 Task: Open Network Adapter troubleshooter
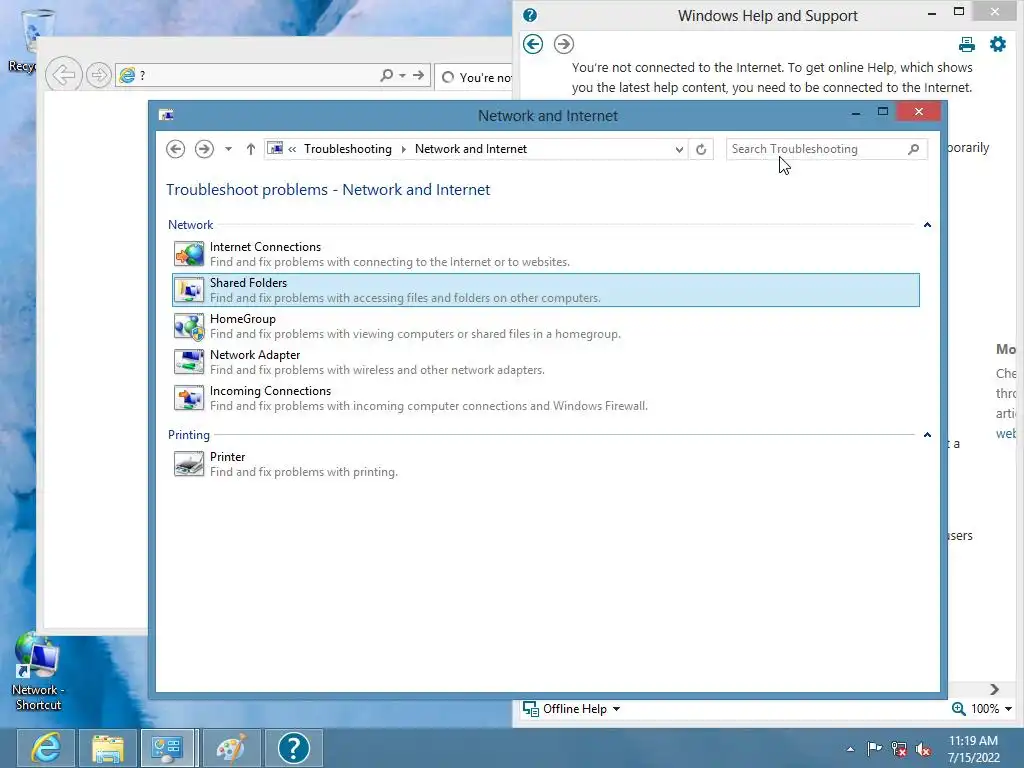coord(546,362)
